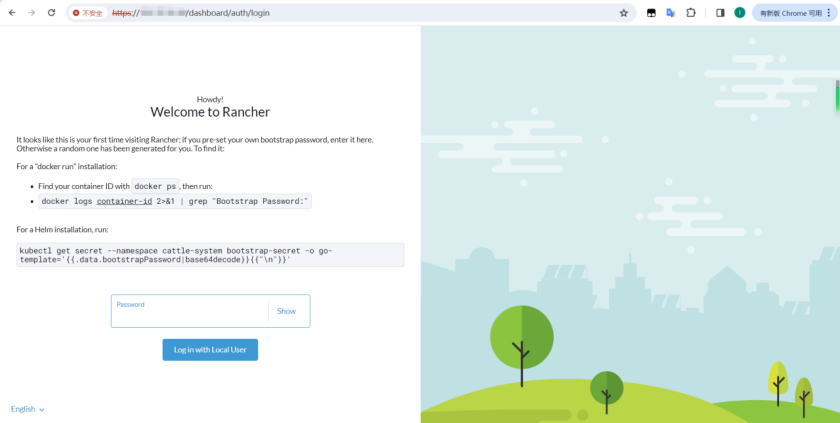Click the browser forward arrow
Screen dimensions: 840x423
[32, 13]
